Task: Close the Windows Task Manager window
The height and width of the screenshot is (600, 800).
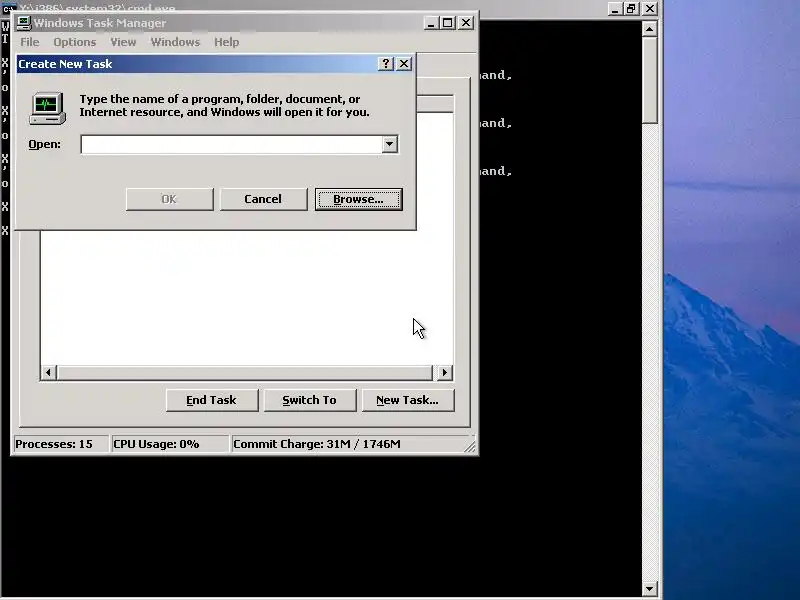Action: 466,23
